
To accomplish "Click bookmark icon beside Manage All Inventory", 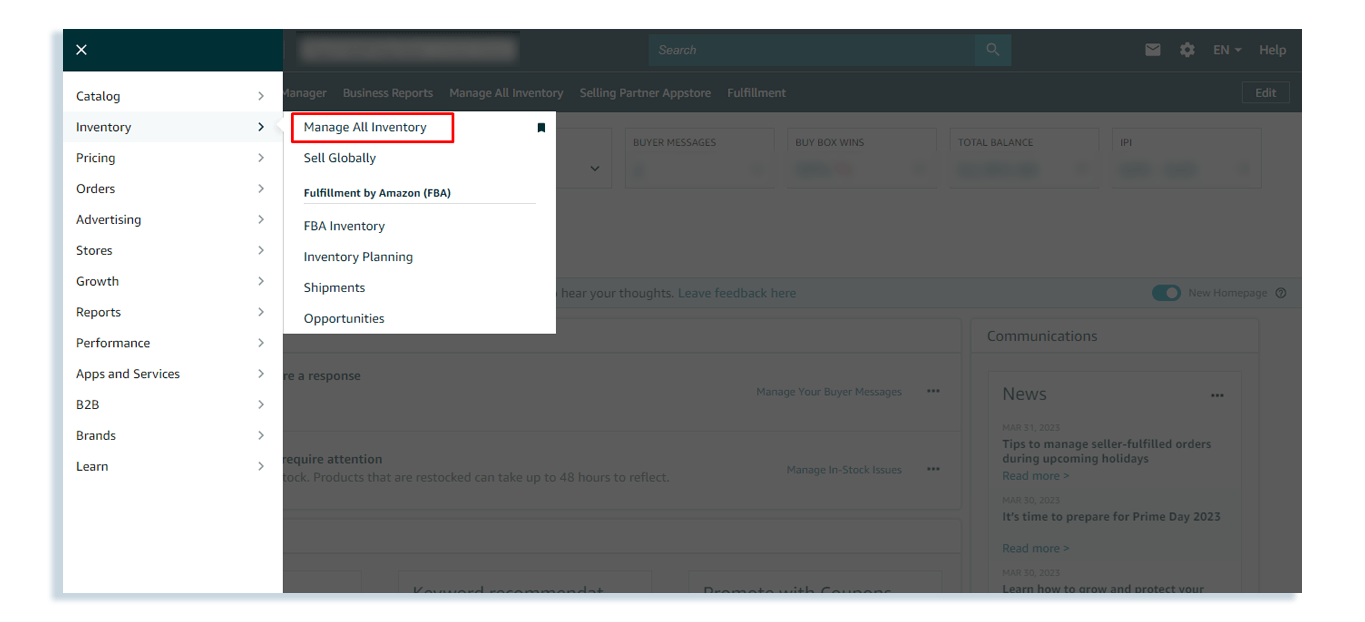I will 541,128.
